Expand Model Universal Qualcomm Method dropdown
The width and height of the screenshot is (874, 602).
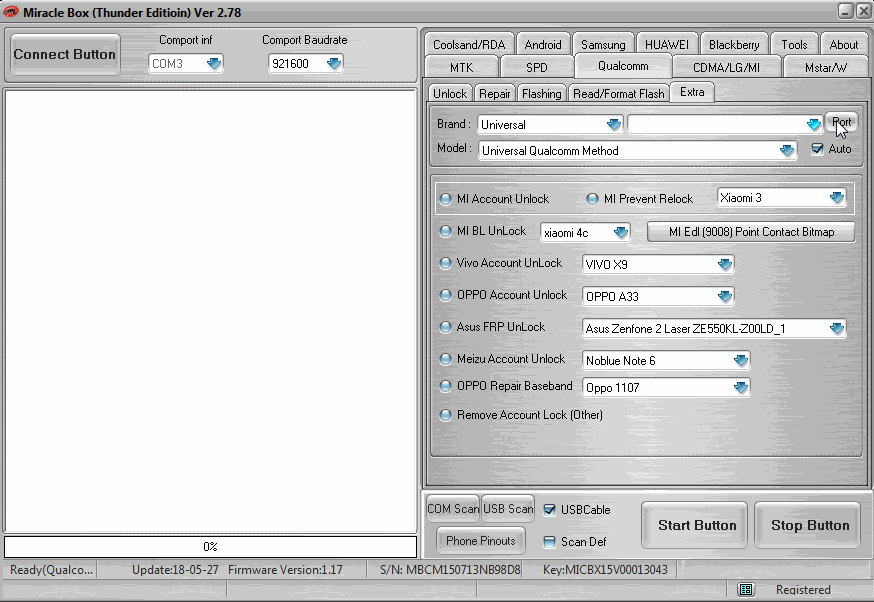coord(786,150)
